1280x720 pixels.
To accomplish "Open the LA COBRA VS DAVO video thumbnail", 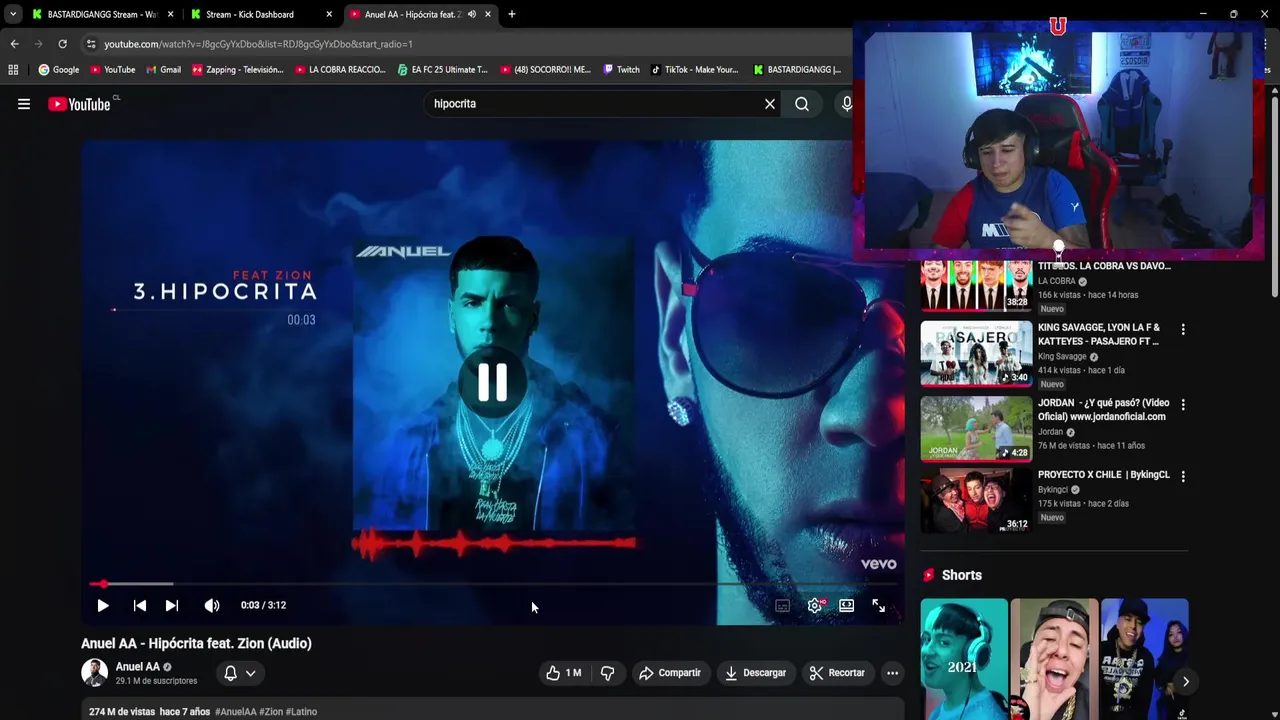I will 976,285.
